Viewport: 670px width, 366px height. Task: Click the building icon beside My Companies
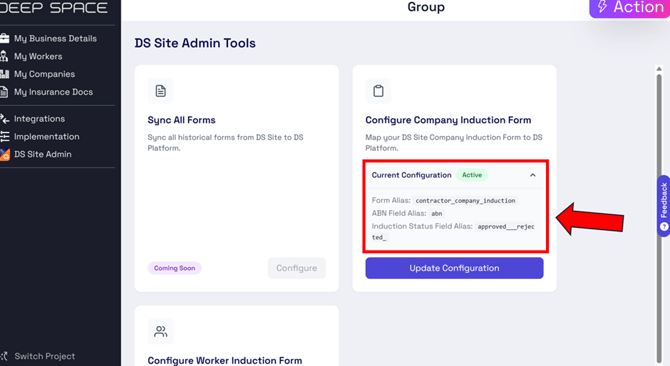[x=4, y=74]
